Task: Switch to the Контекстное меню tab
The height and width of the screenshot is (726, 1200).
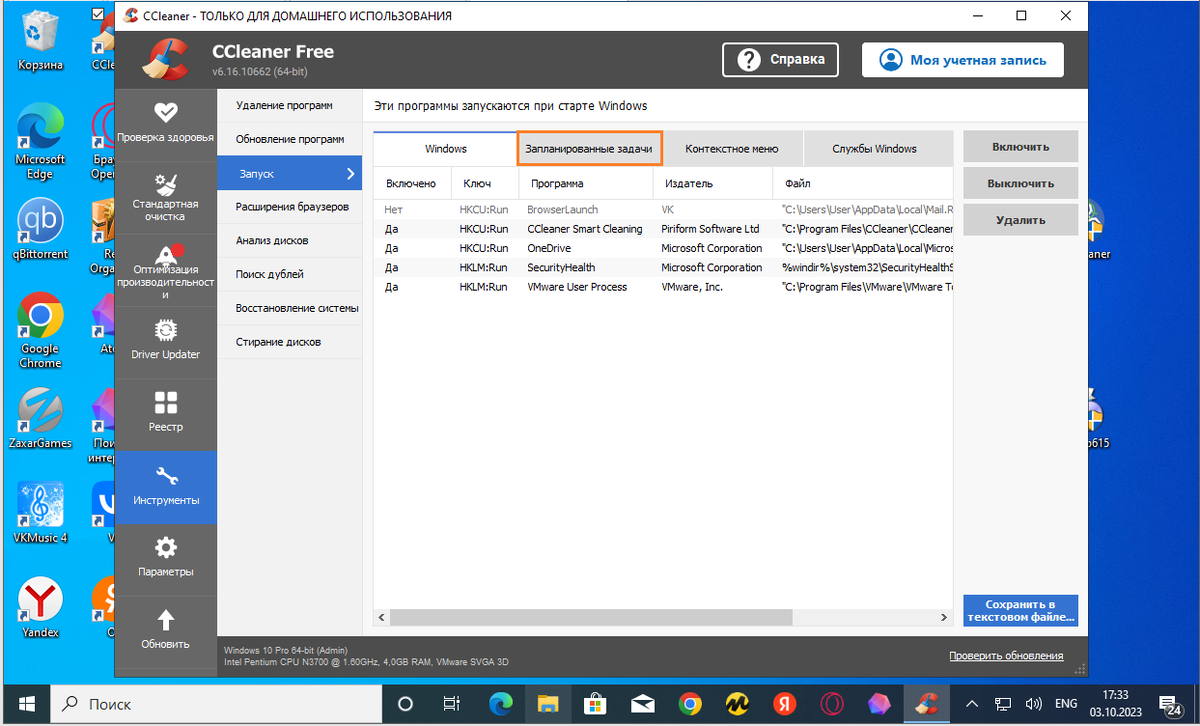Action: tap(732, 149)
